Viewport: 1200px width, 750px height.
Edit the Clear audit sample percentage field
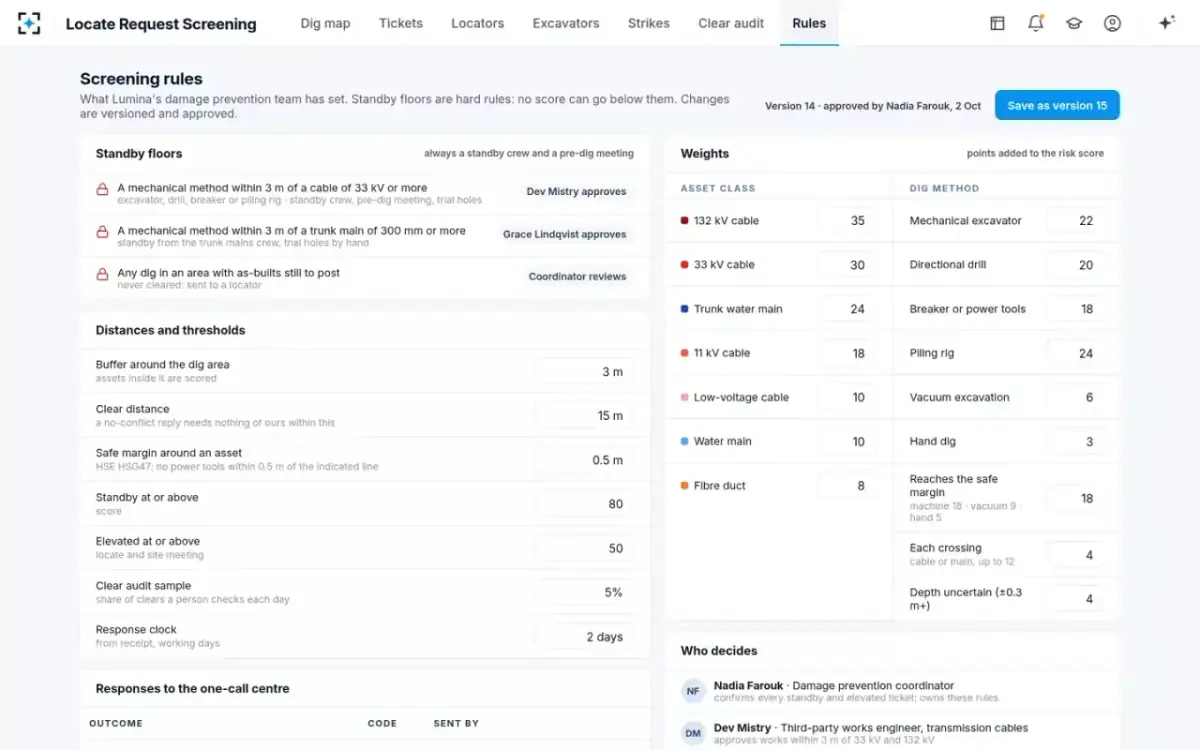click(584, 592)
